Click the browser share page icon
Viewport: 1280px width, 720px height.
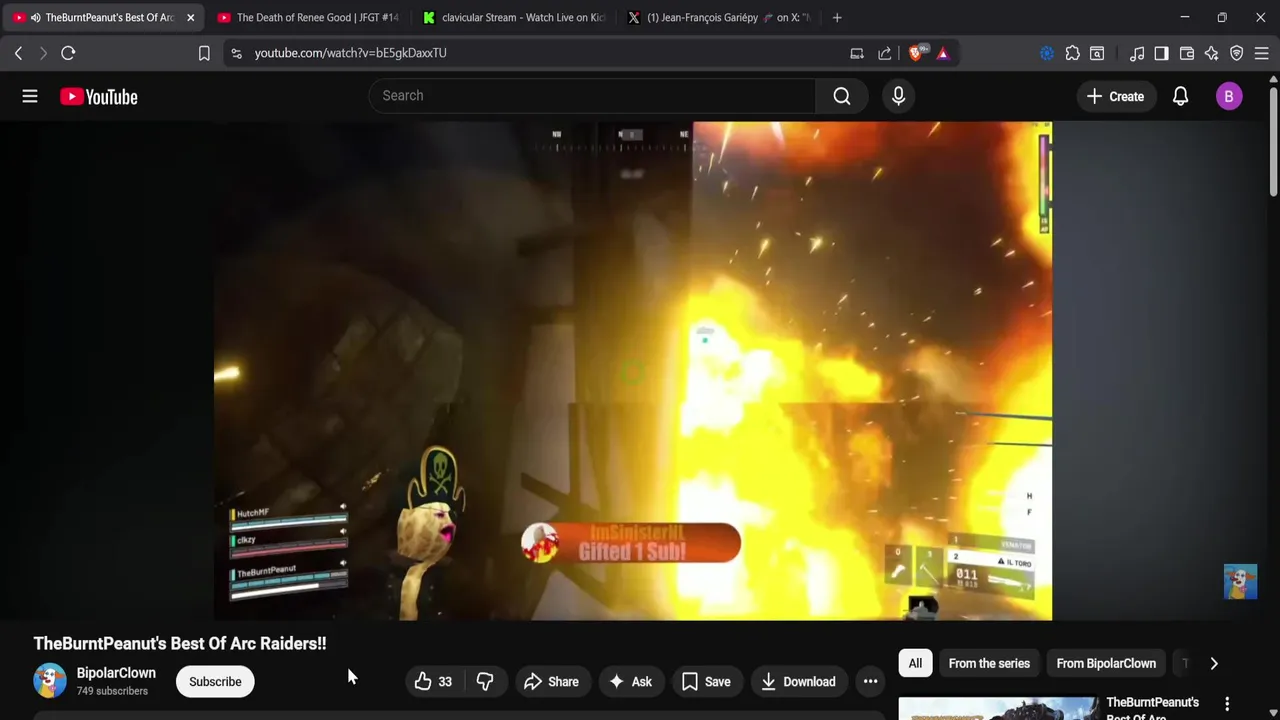(x=885, y=53)
